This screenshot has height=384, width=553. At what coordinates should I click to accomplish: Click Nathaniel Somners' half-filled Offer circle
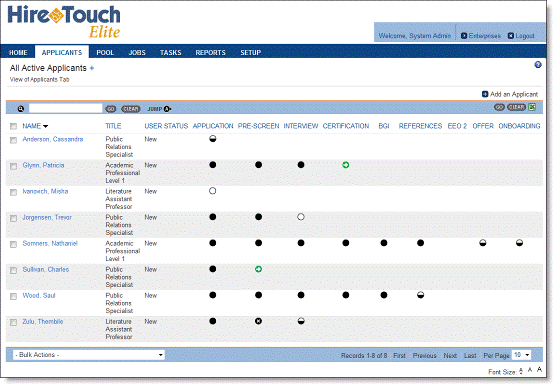click(482, 243)
